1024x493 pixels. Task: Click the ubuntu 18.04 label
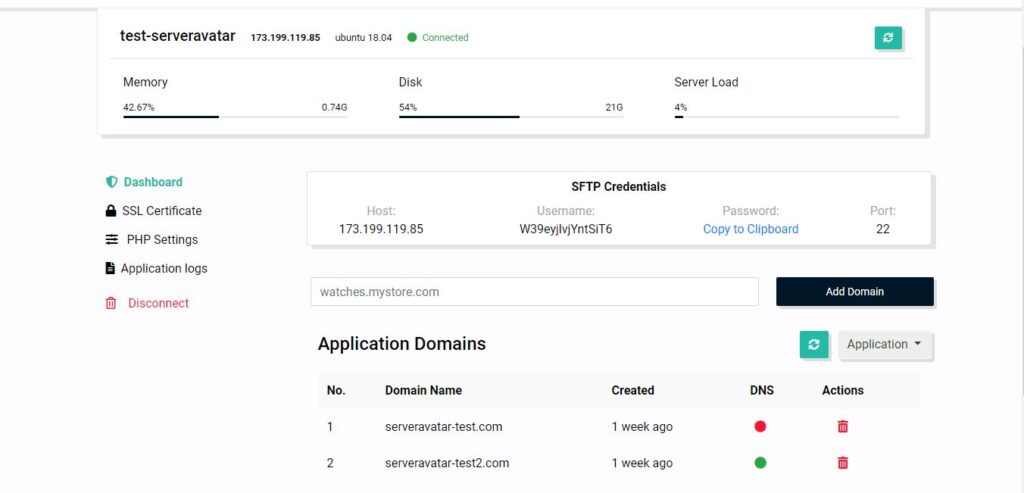coord(363,37)
